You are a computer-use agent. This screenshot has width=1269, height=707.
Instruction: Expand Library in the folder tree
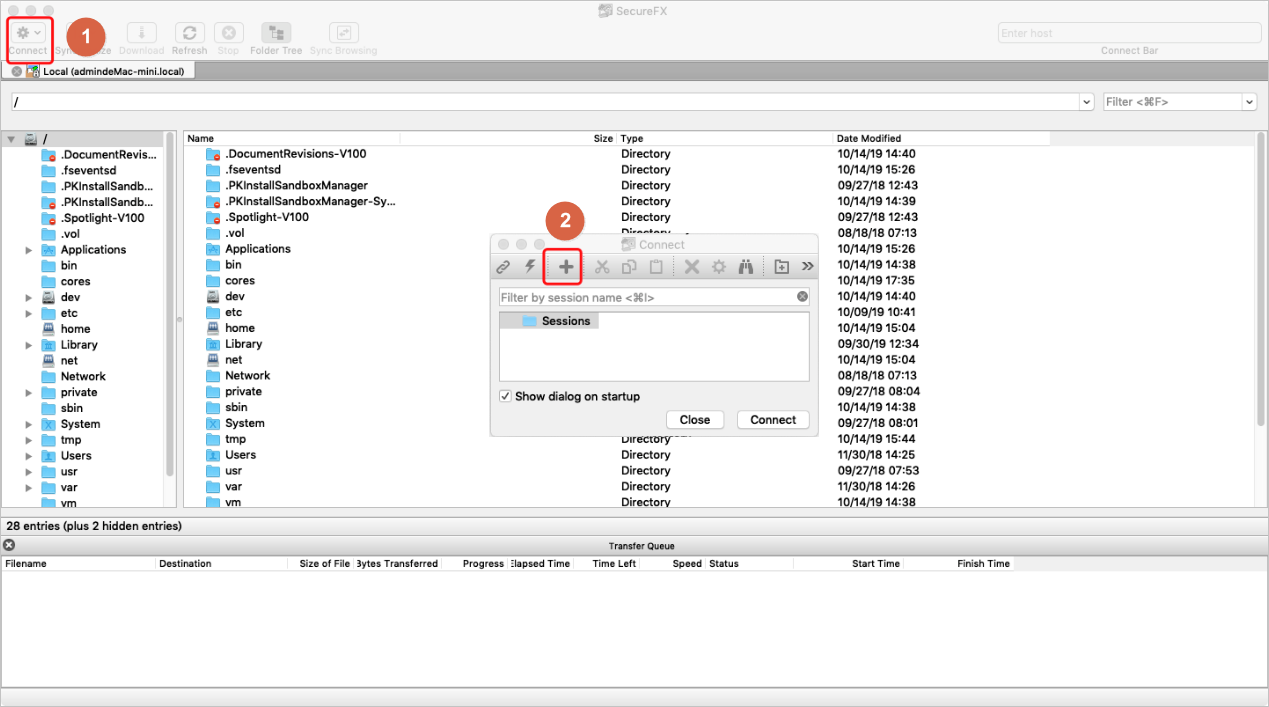29,345
